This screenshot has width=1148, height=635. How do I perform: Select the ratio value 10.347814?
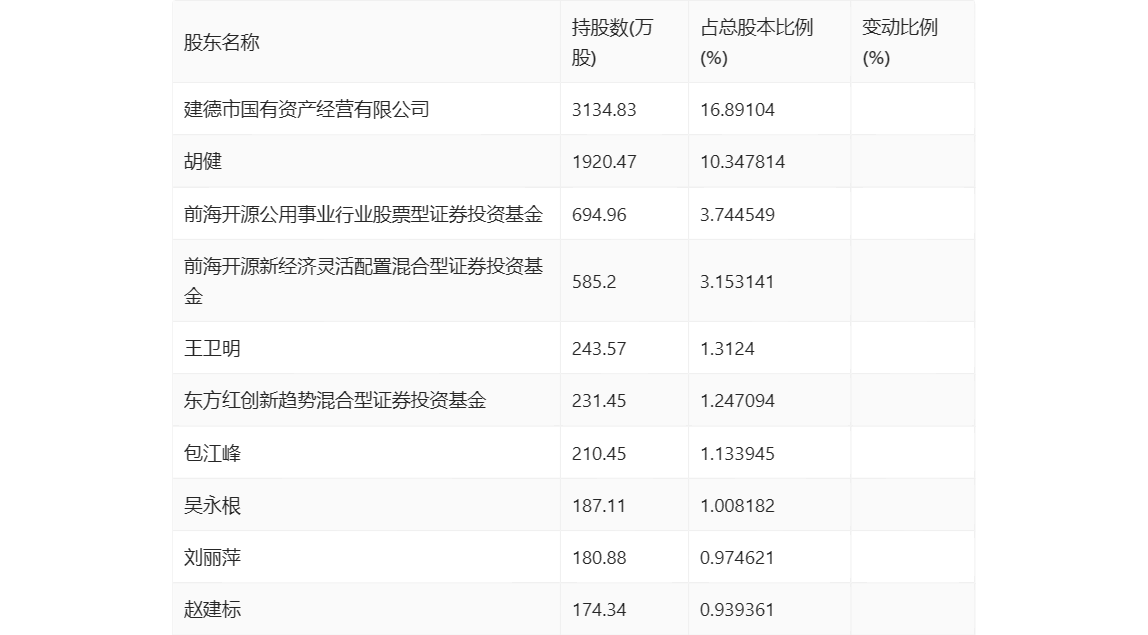742,162
